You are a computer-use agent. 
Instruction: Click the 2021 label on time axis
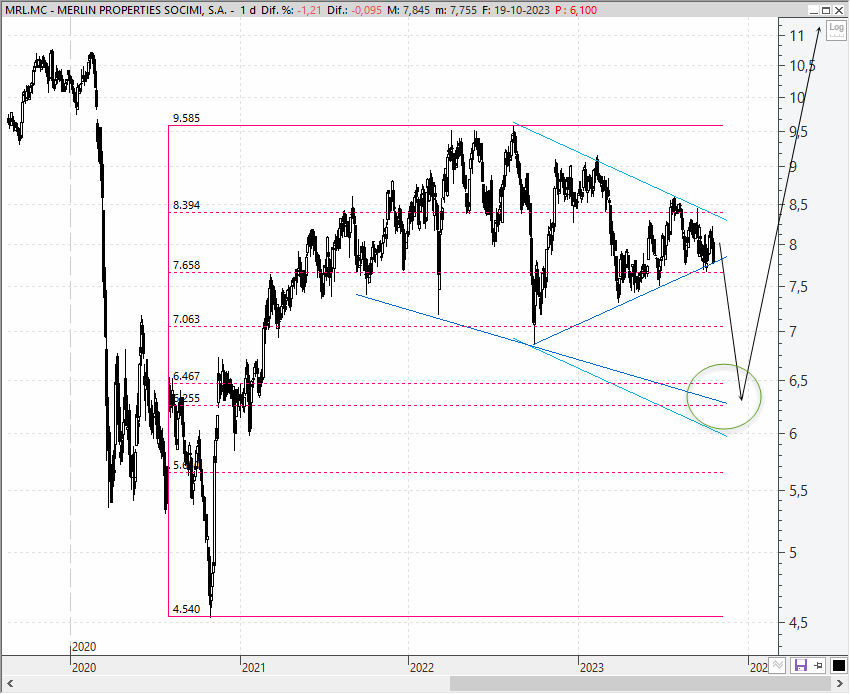253,667
